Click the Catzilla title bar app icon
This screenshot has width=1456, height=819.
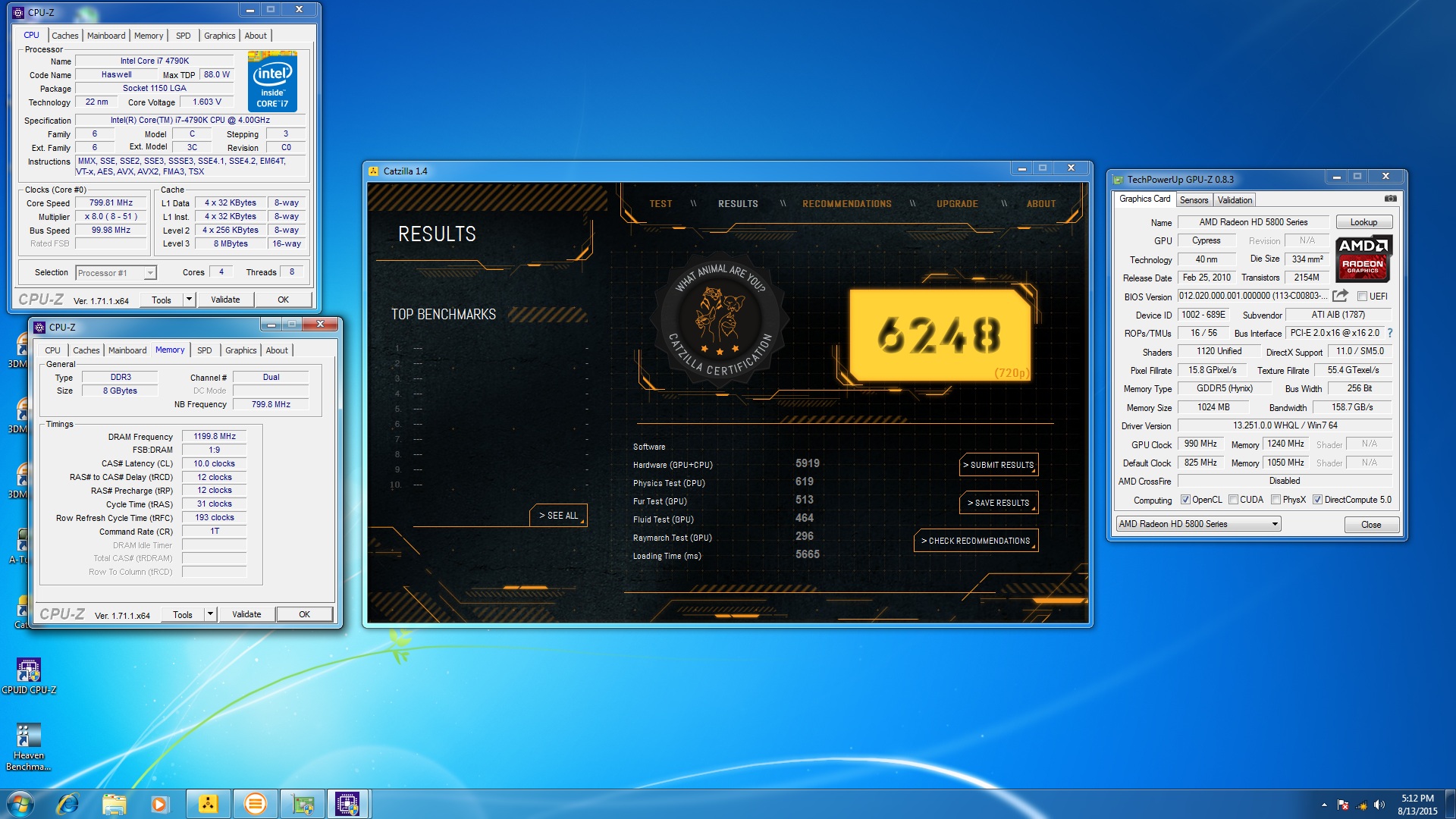(x=374, y=171)
